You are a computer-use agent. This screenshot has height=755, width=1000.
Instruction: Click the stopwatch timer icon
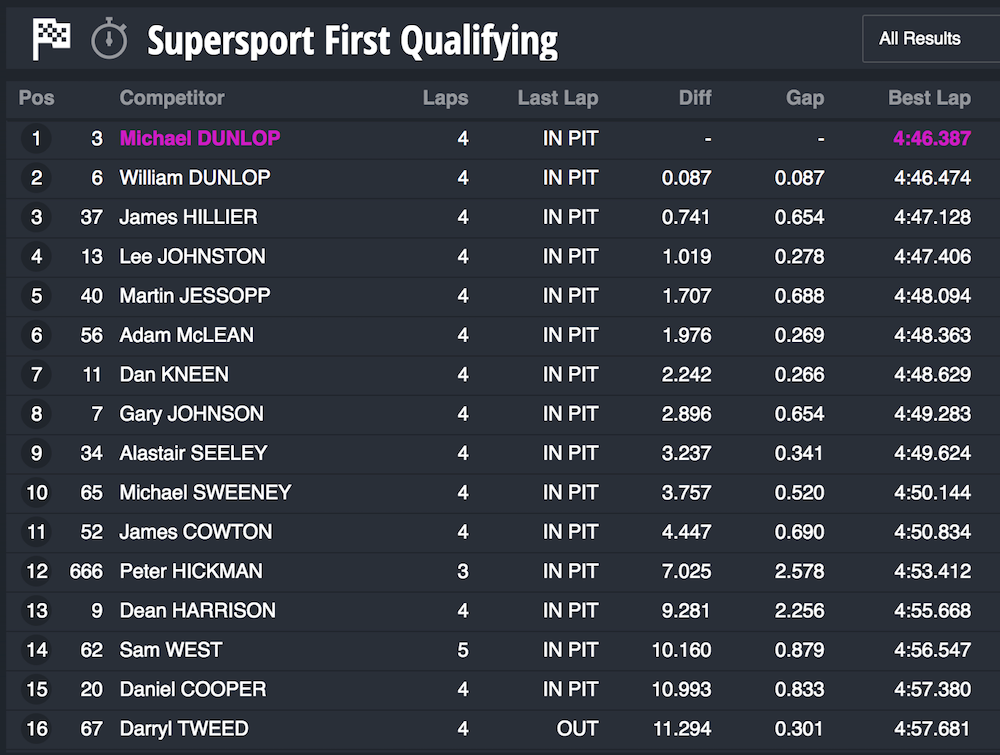tap(109, 39)
